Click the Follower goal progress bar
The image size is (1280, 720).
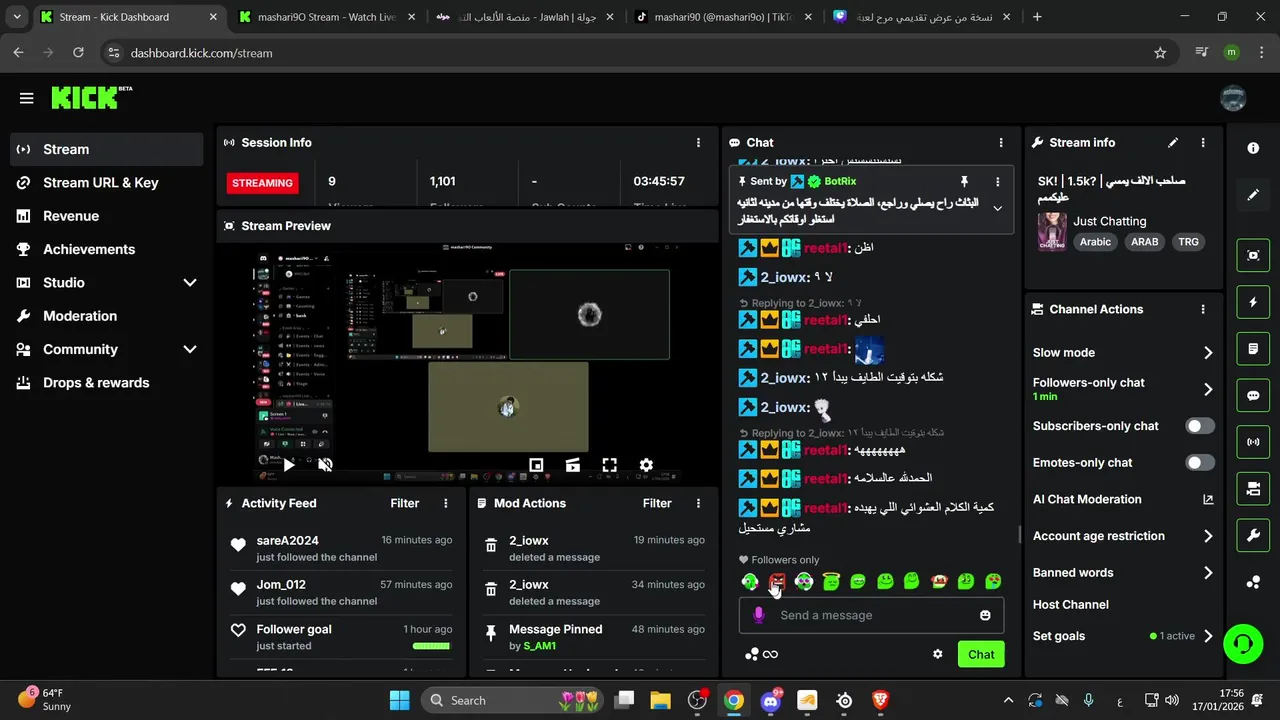coord(432,646)
